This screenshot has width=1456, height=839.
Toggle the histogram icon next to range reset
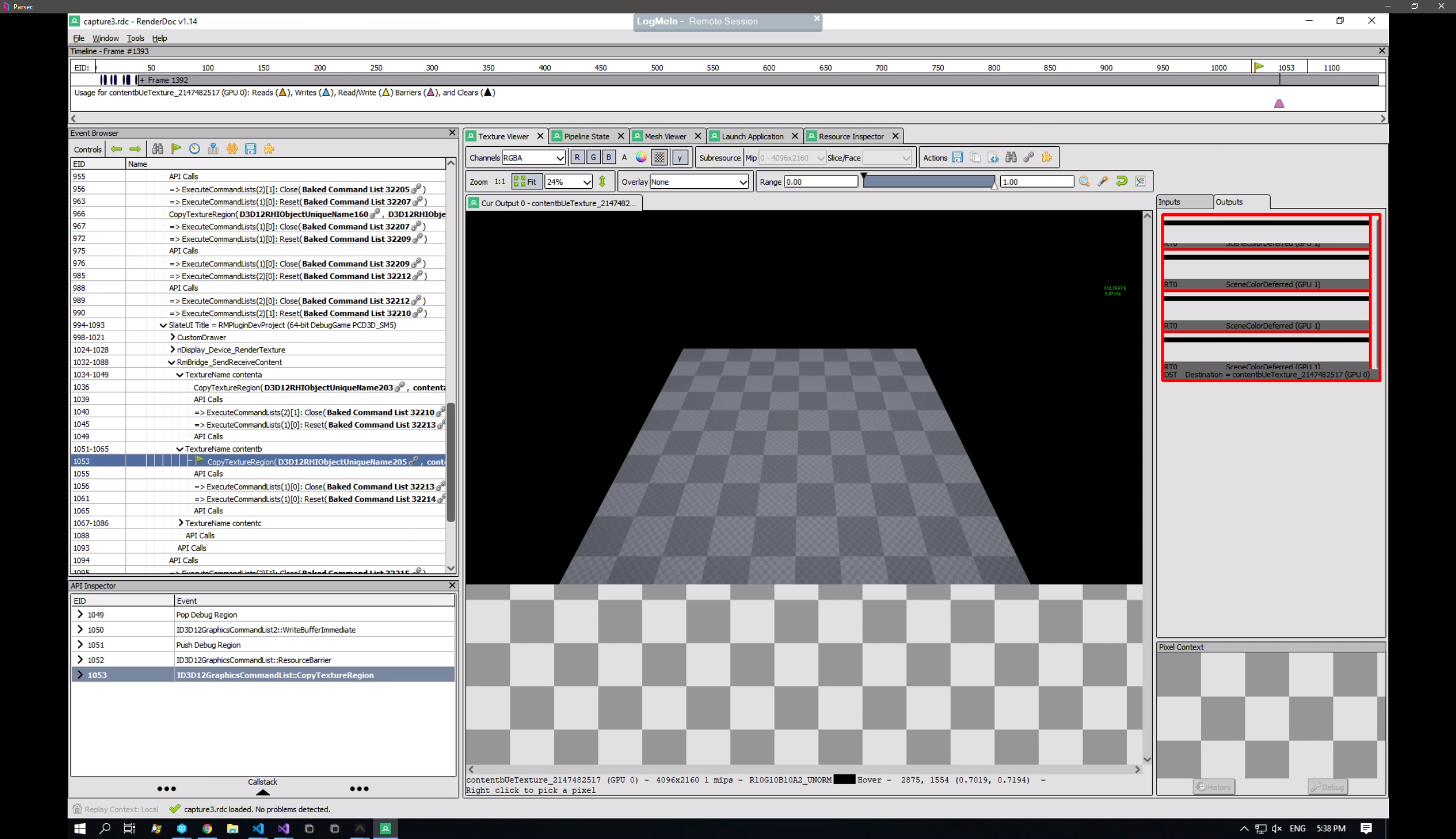(1140, 181)
